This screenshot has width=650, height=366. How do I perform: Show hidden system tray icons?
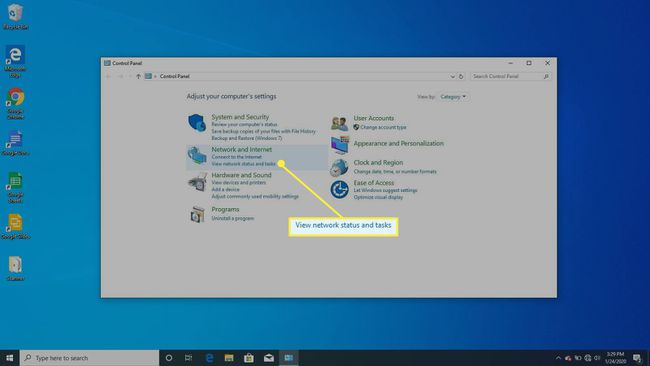click(x=558, y=358)
